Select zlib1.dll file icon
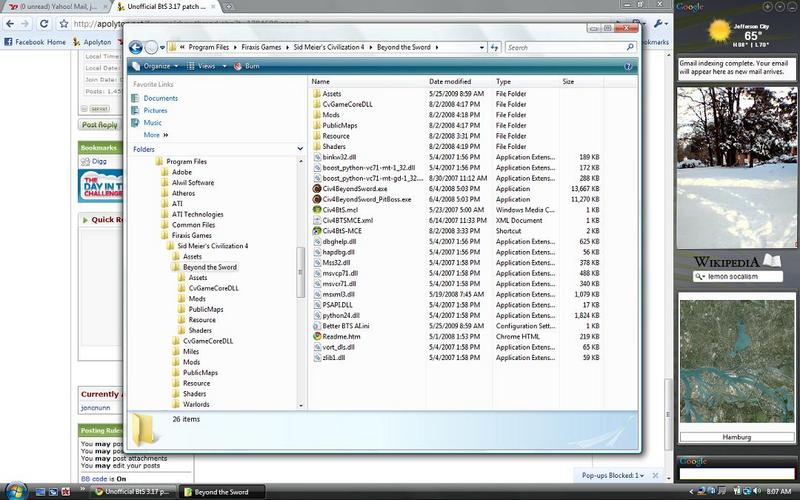800x500 pixels. (317, 358)
